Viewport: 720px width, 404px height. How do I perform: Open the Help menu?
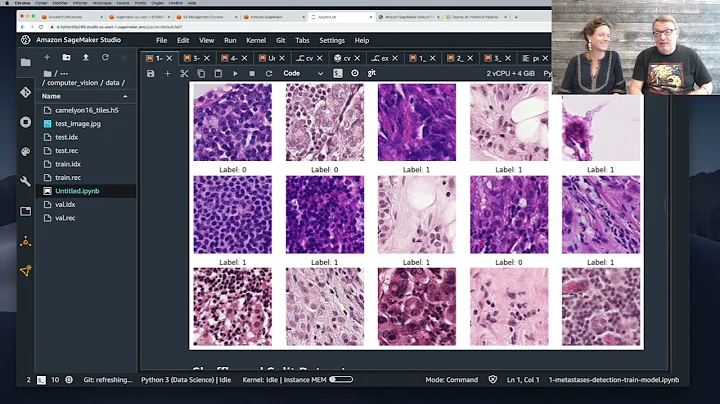[x=361, y=40]
